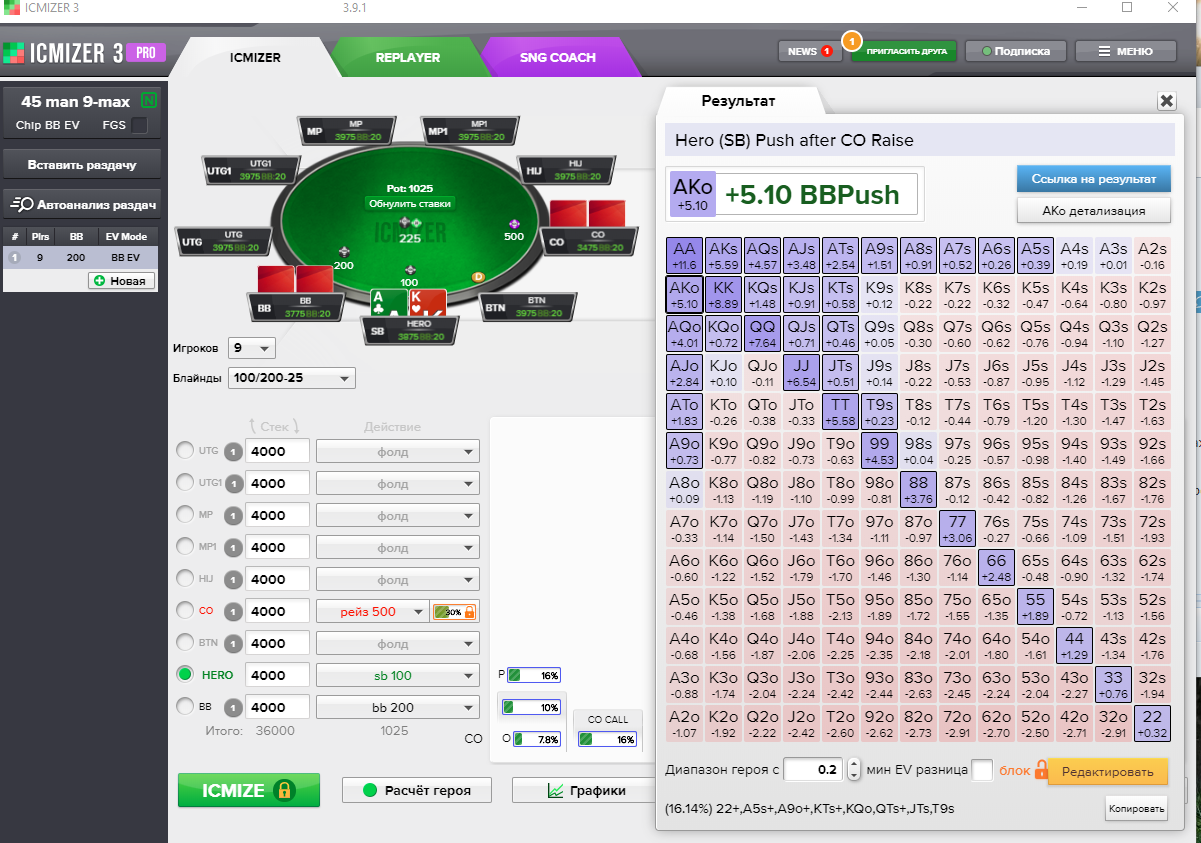Click the MP stack count badge
This screenshot has width=1201, height=843.
pyautogui.click(x=233, y=515)
